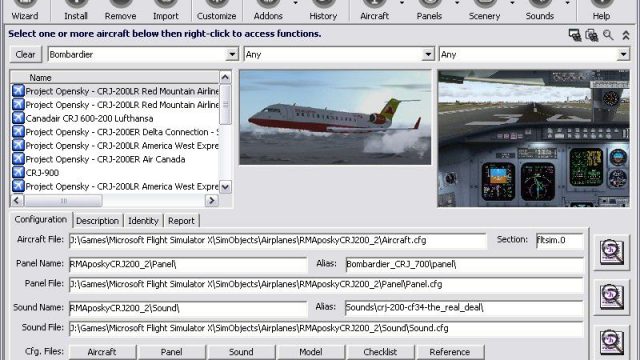Image resolution: width=640 pixels, height=360 pixels.
Task: Click the Aircraft File path field
Action: pyautogui.click(x=278, y=240)
